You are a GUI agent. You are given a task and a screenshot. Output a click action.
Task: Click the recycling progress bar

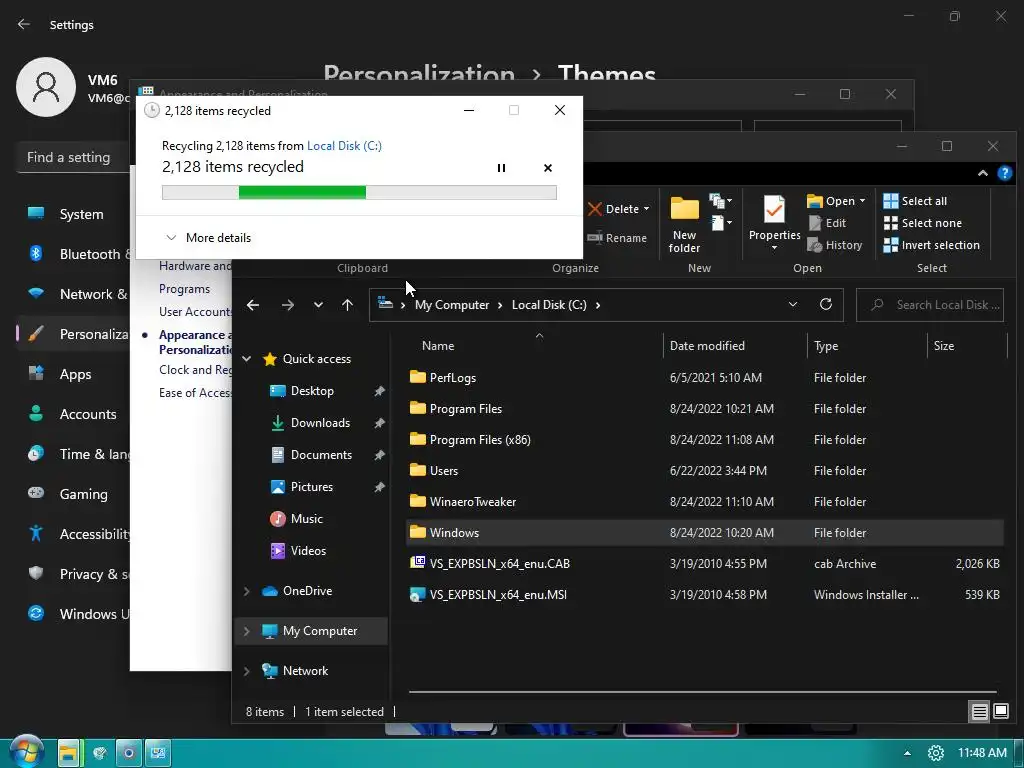coord(359,192)
